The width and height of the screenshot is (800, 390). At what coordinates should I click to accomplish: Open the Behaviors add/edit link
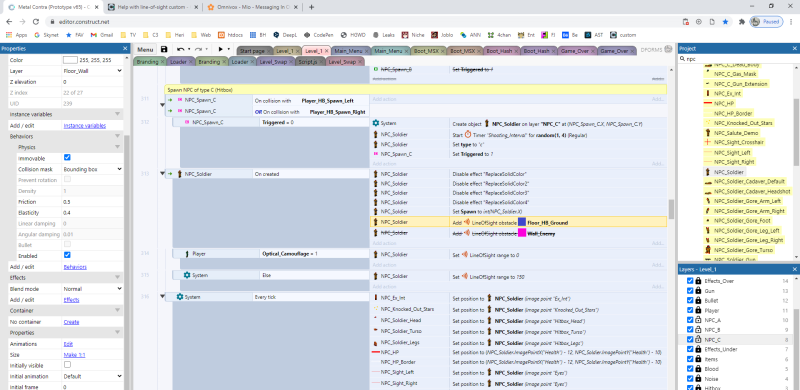75,267
